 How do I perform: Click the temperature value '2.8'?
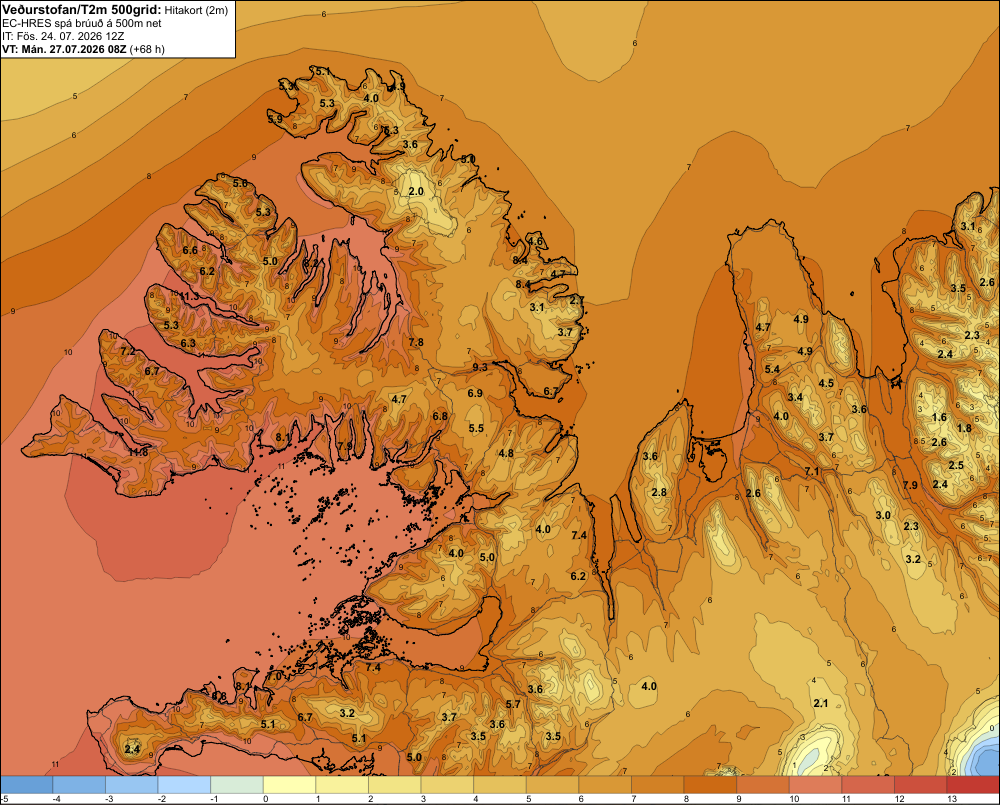point(659,492)
